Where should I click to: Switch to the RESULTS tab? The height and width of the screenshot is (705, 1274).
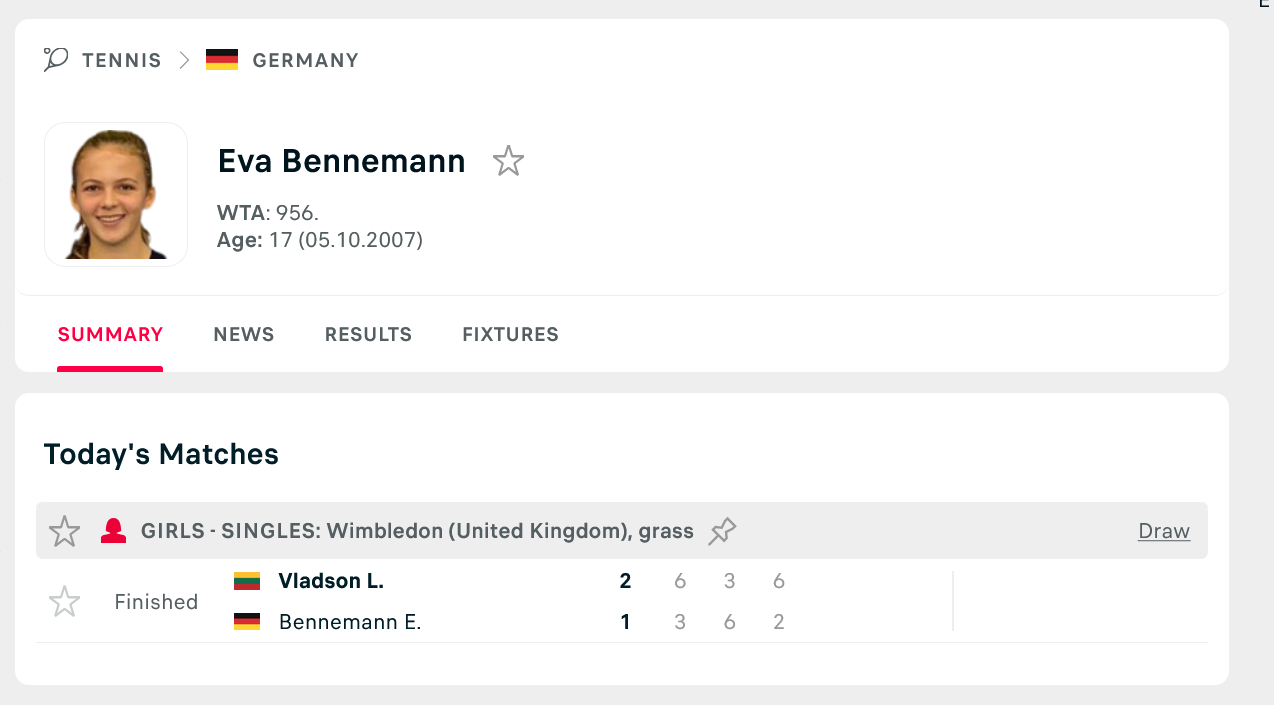tap(368, 335)
